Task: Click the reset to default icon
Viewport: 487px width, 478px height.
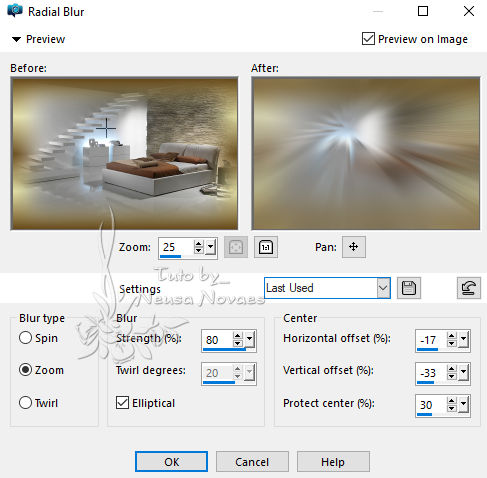Action: pyautogui.click(x=468, y=288)
